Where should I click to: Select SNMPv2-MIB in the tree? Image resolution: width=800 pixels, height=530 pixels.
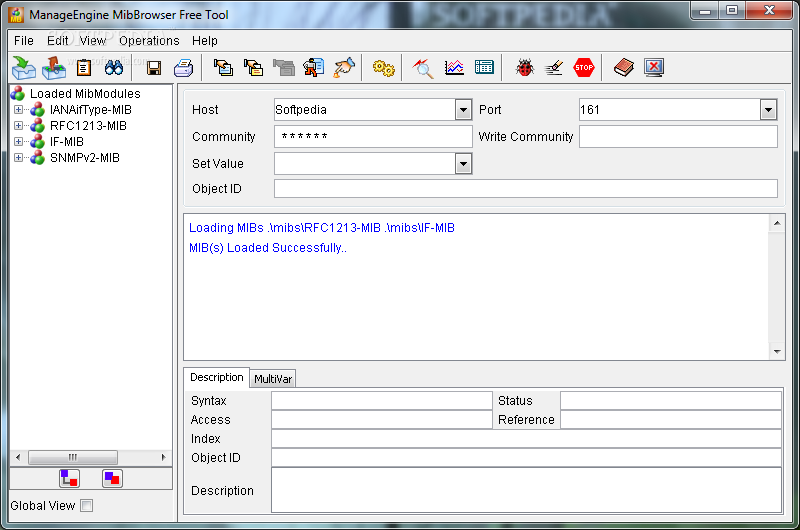point(84,158)
